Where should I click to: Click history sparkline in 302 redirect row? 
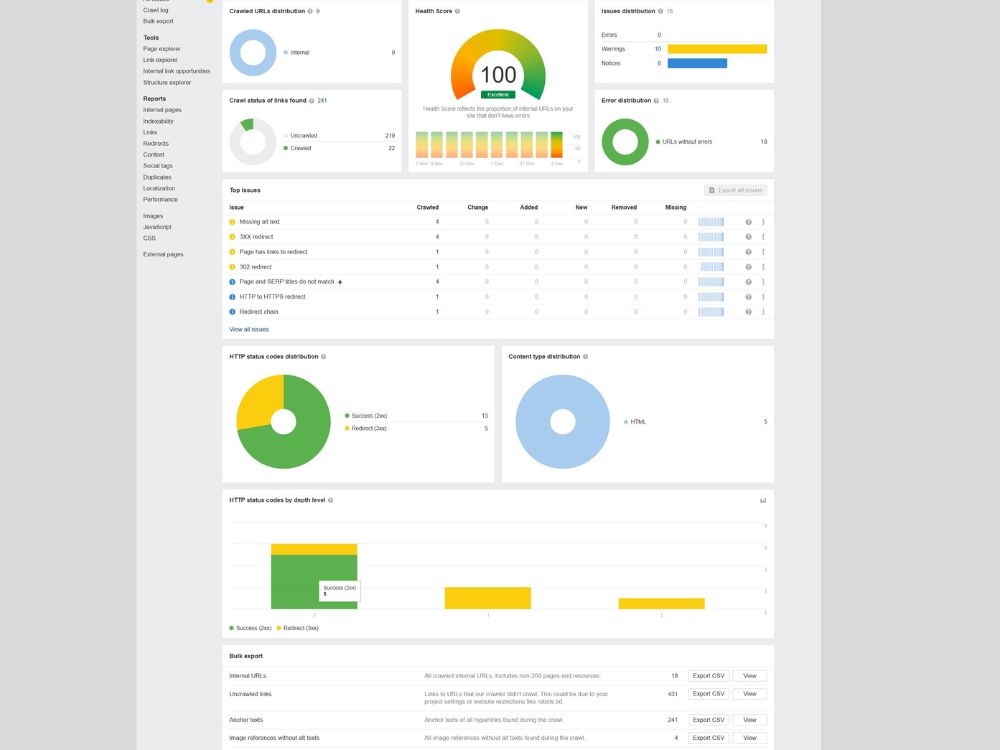point(712,267)
